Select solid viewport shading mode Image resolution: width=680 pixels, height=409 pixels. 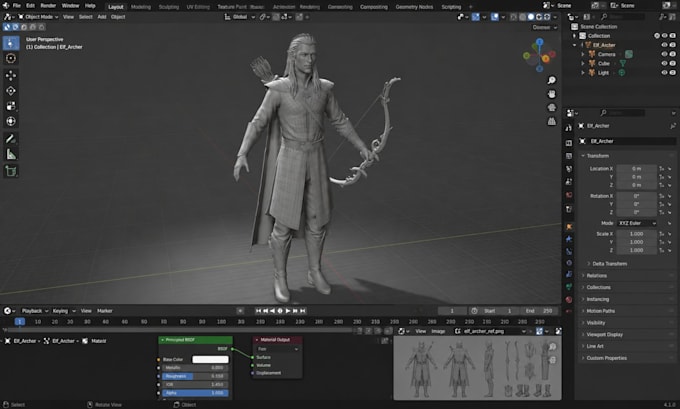[x=530, y=17]
